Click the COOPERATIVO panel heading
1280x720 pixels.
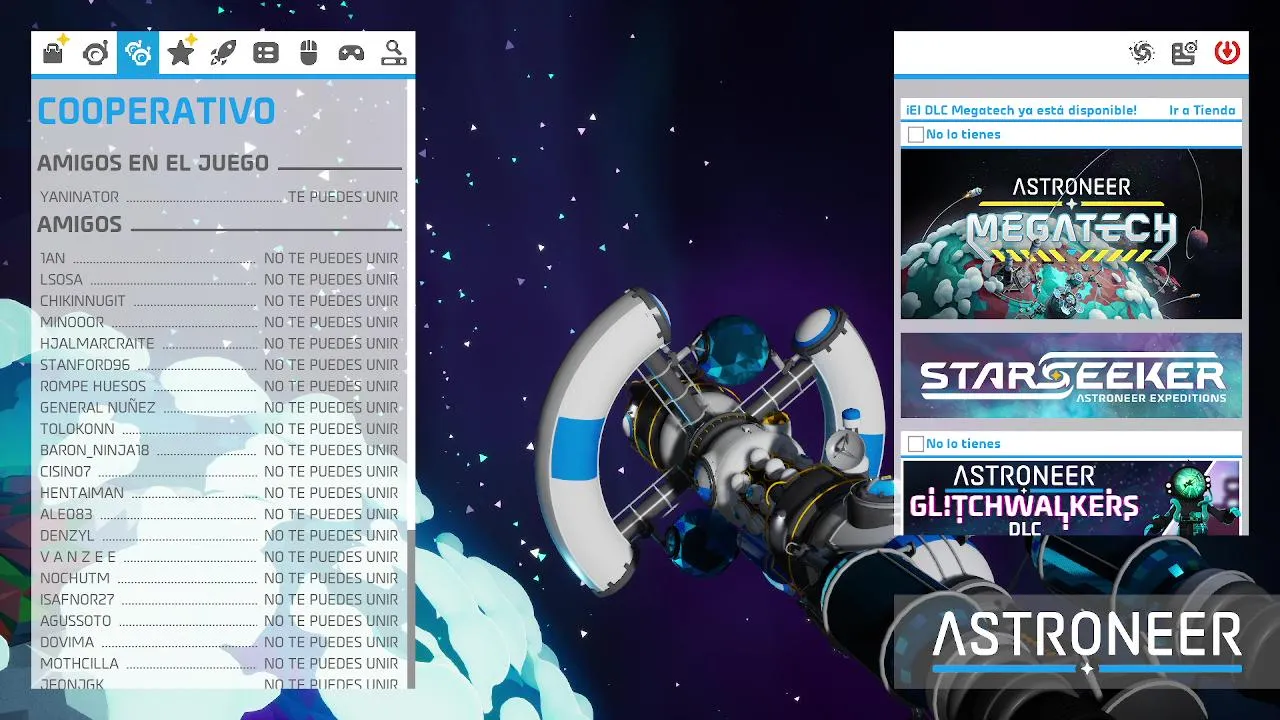pos(156,111)
